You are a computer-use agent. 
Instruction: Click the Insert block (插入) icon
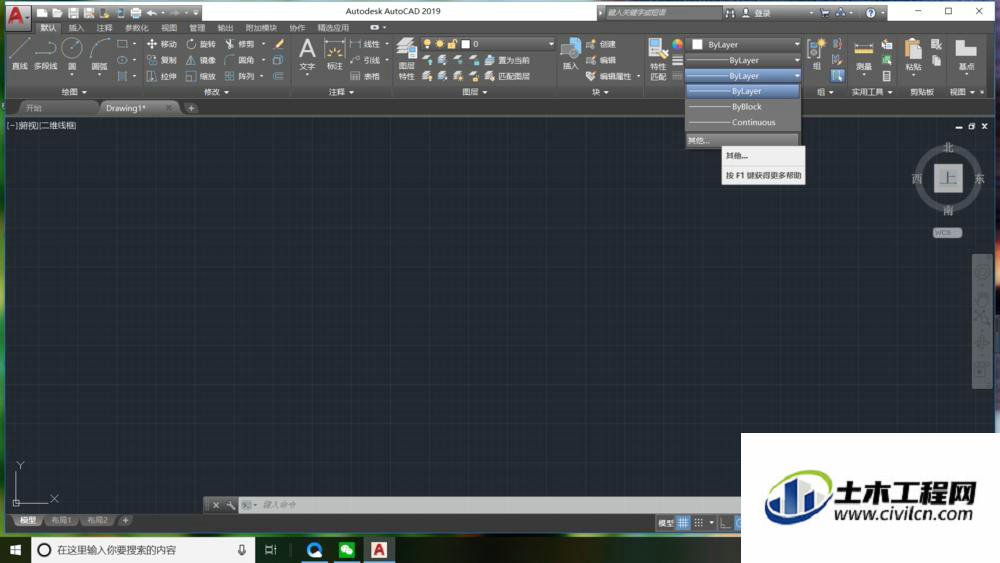click(x=570, y=54)
